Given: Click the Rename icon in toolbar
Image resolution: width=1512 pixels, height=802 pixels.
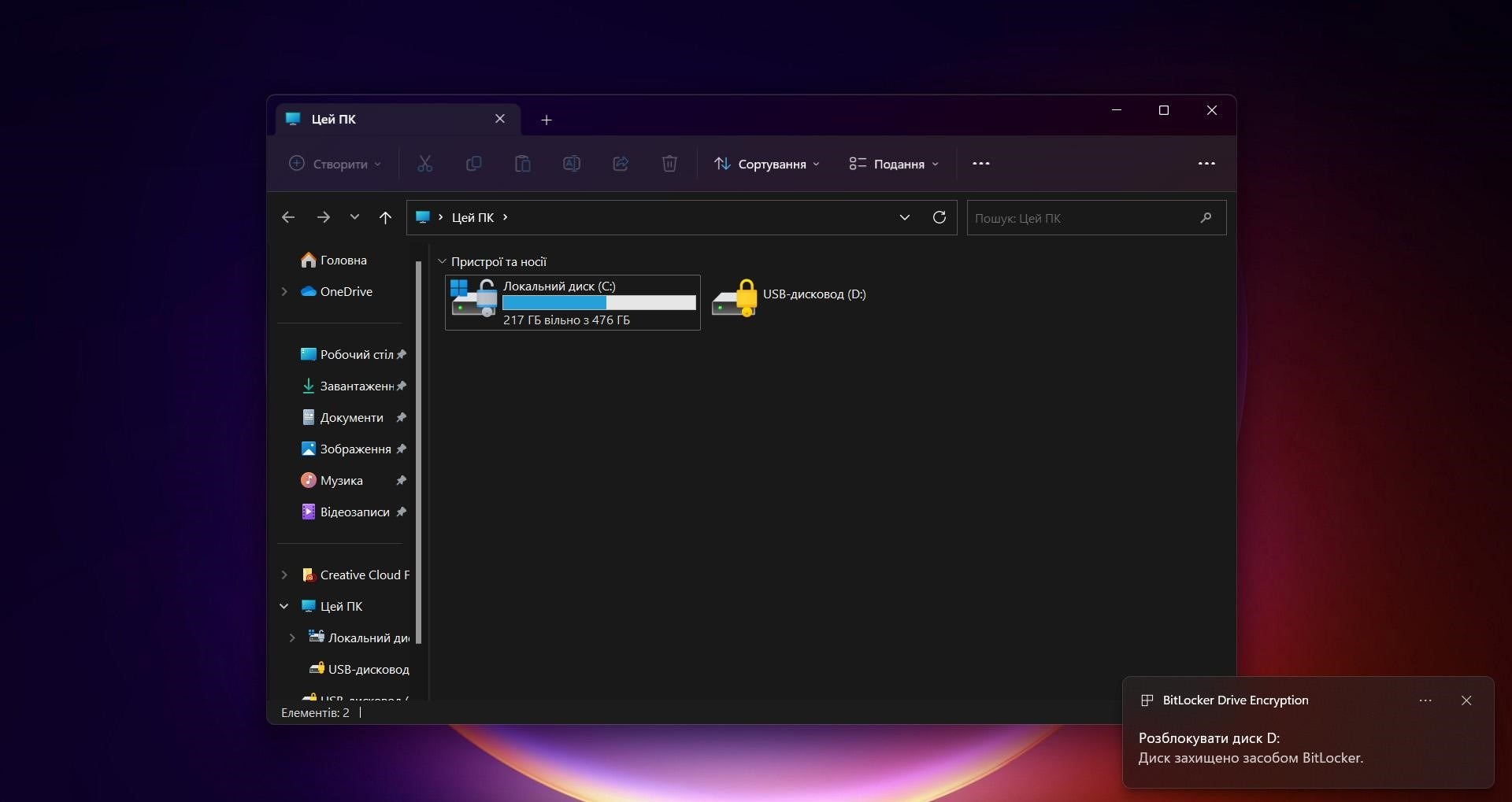Looking at the screenshot, I should tap(572, 164).
